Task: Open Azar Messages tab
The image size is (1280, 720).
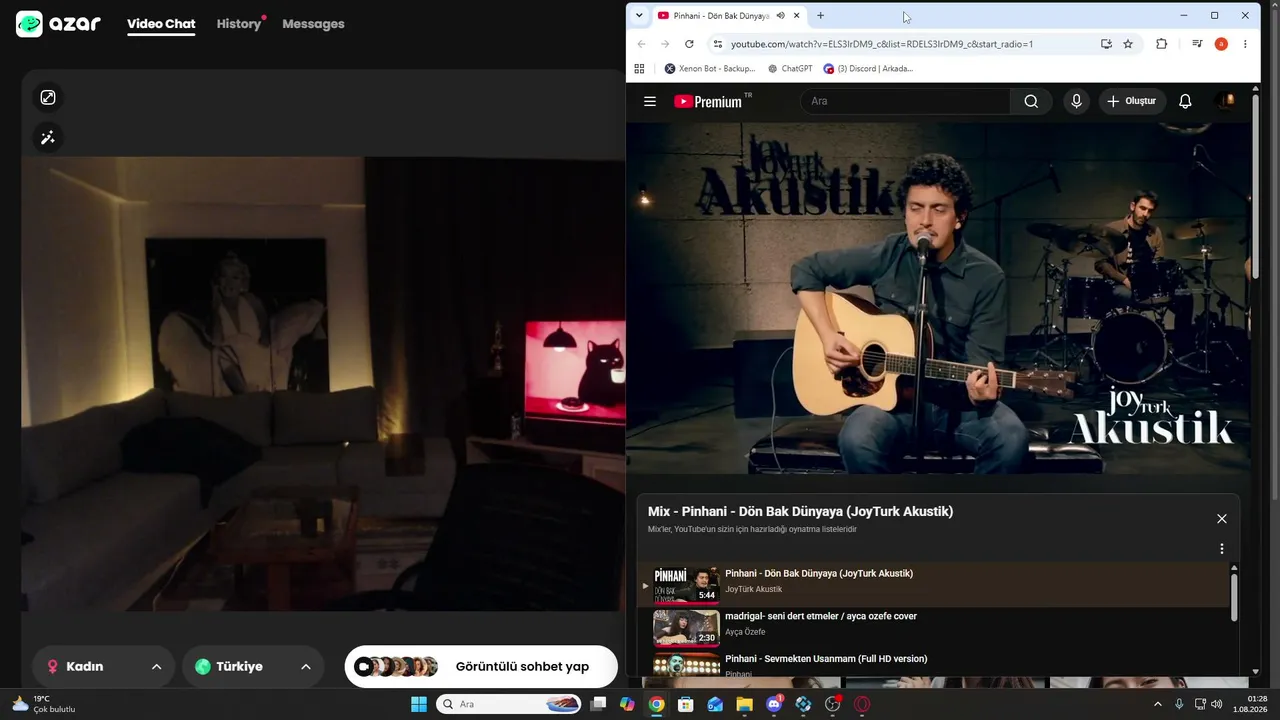Action: (x=313, y=24)
